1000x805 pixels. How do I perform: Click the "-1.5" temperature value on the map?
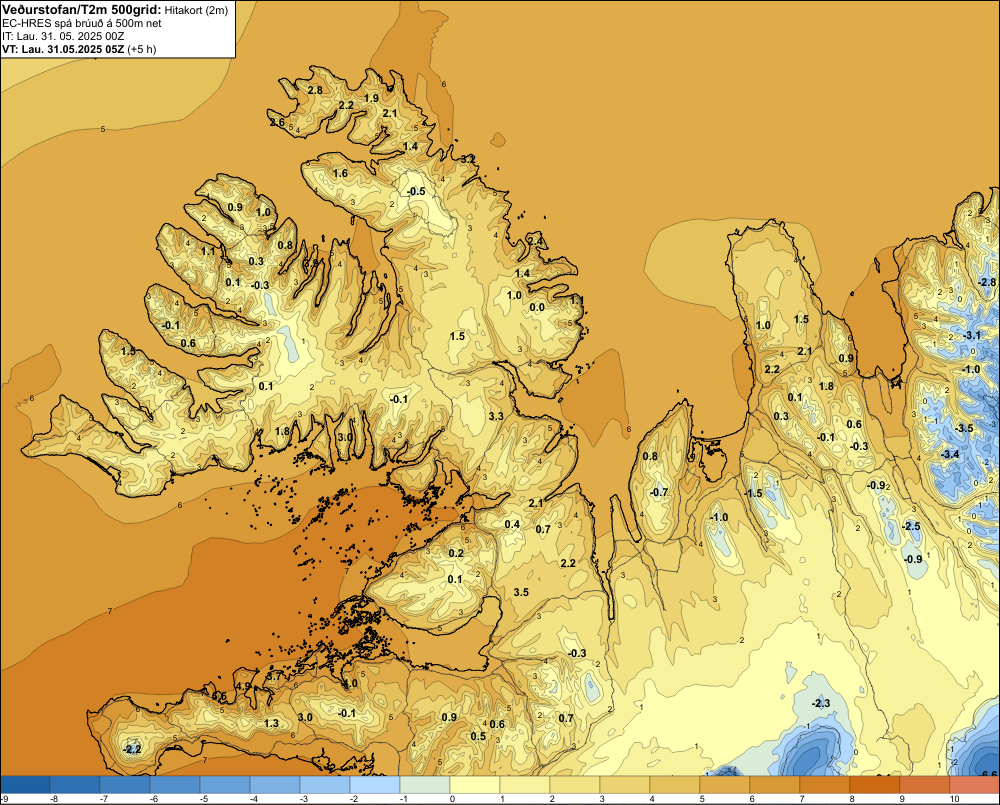coord(753,494)
